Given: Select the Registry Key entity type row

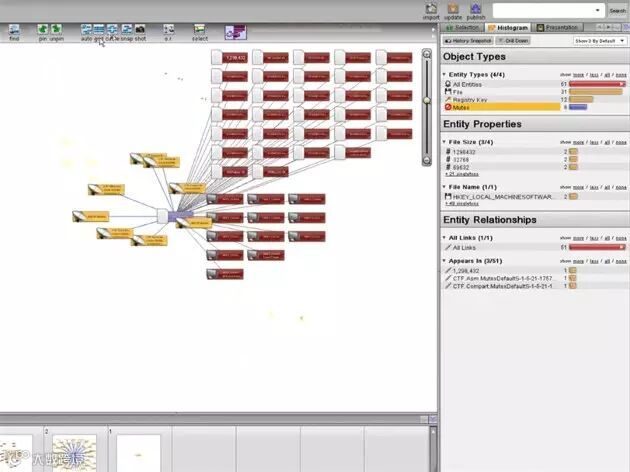Looking at the screenshot, I should pos(502,100).
